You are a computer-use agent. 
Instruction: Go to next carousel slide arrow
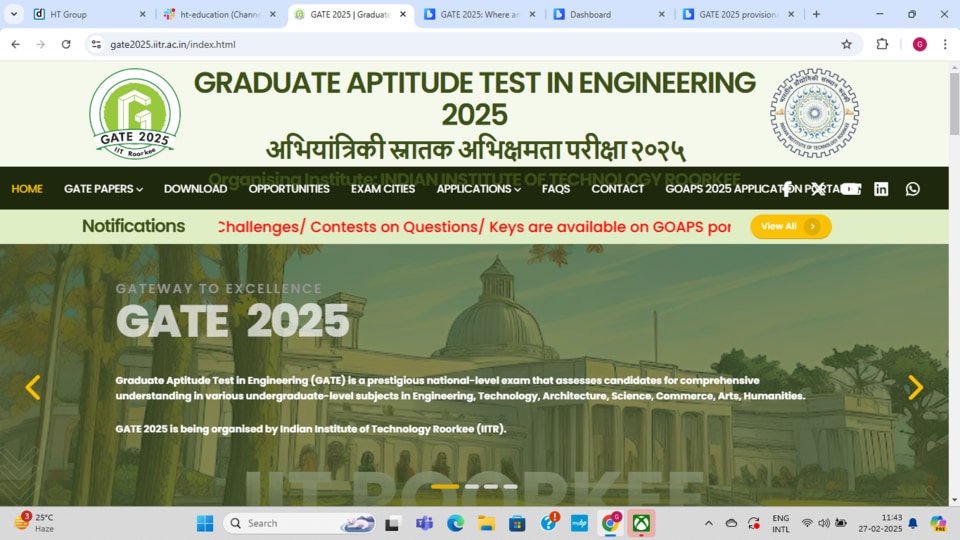[915, 388]
